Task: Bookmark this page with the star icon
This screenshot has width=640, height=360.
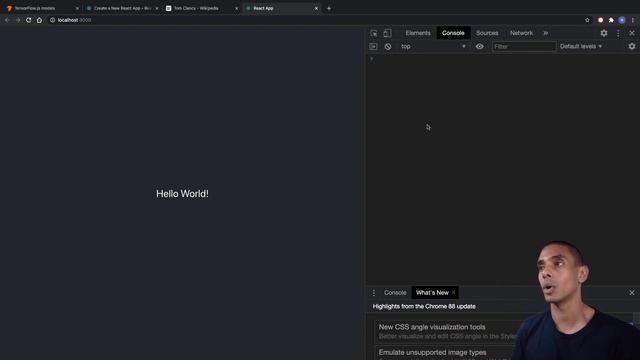Action: (x=587, y=20)
